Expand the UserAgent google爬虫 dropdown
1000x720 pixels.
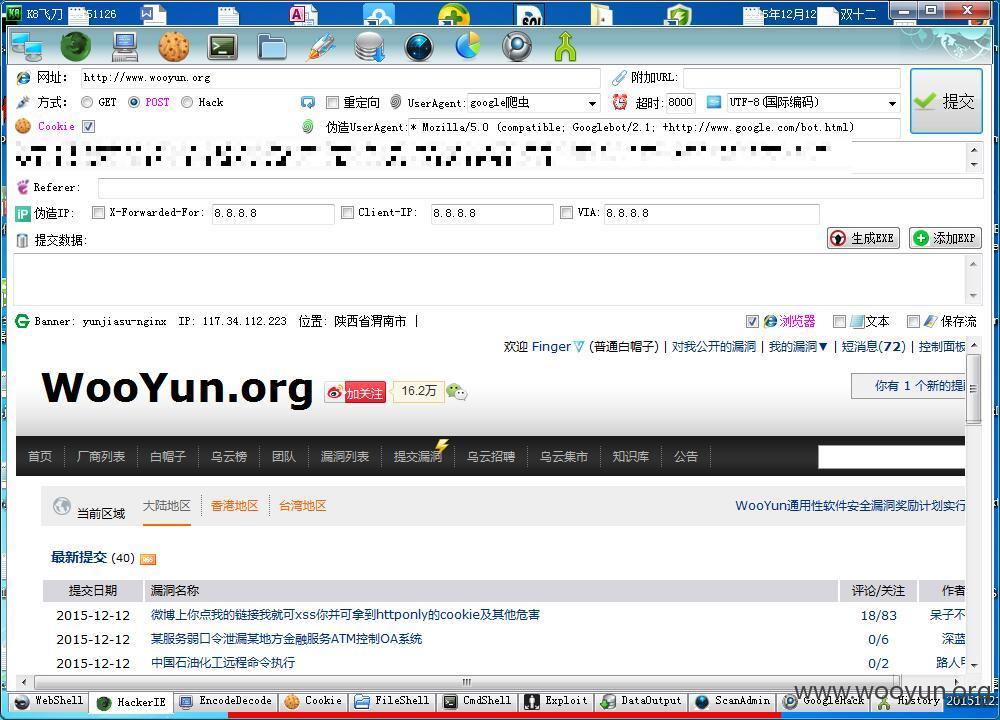pos(592,103)
